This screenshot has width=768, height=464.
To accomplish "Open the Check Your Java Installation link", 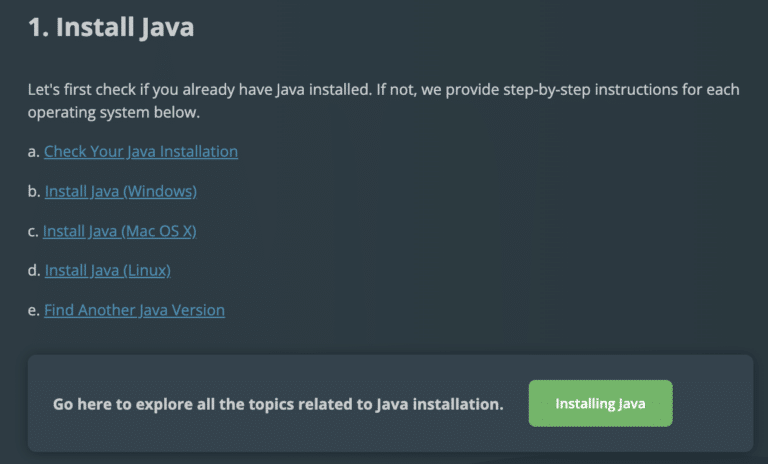I will [x=141, y=152].
